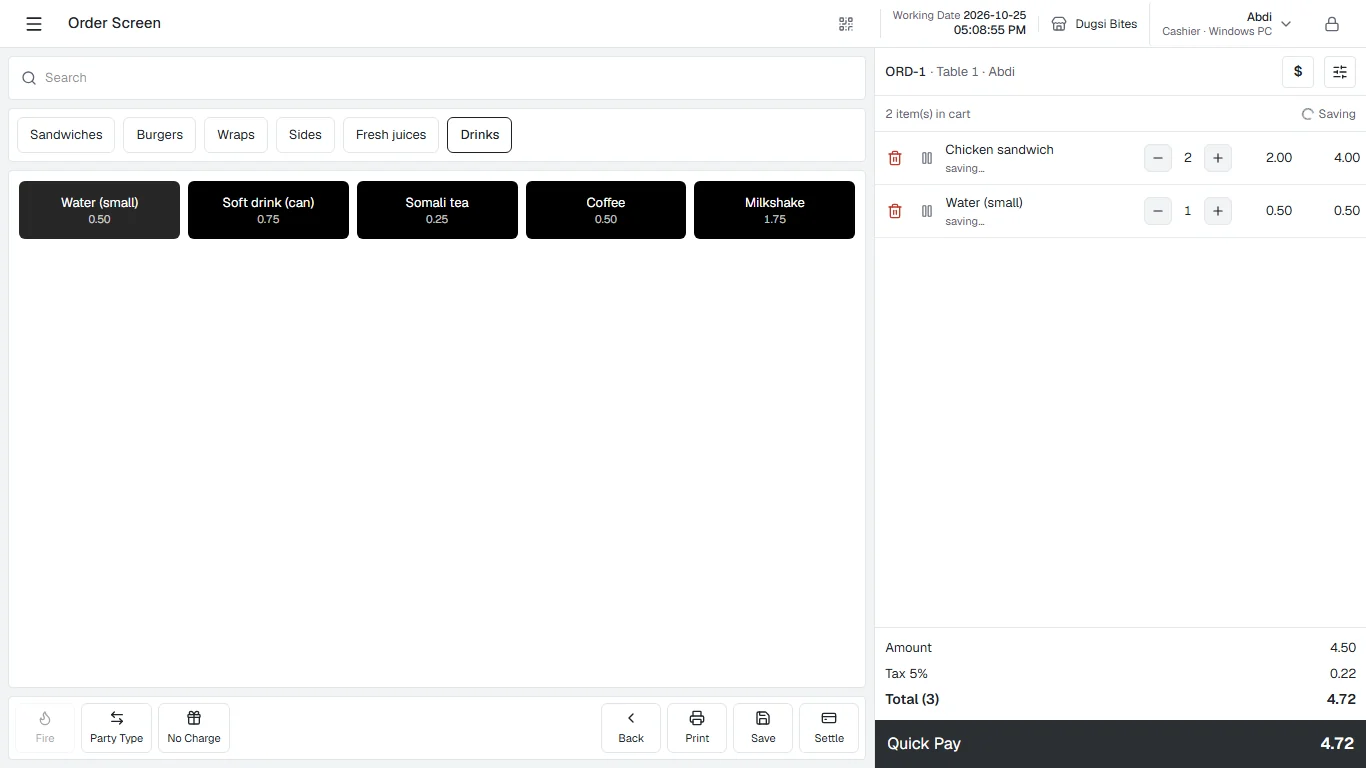Mark order as No Charge
Screen dimensions: 1366x768
point(194,728)
